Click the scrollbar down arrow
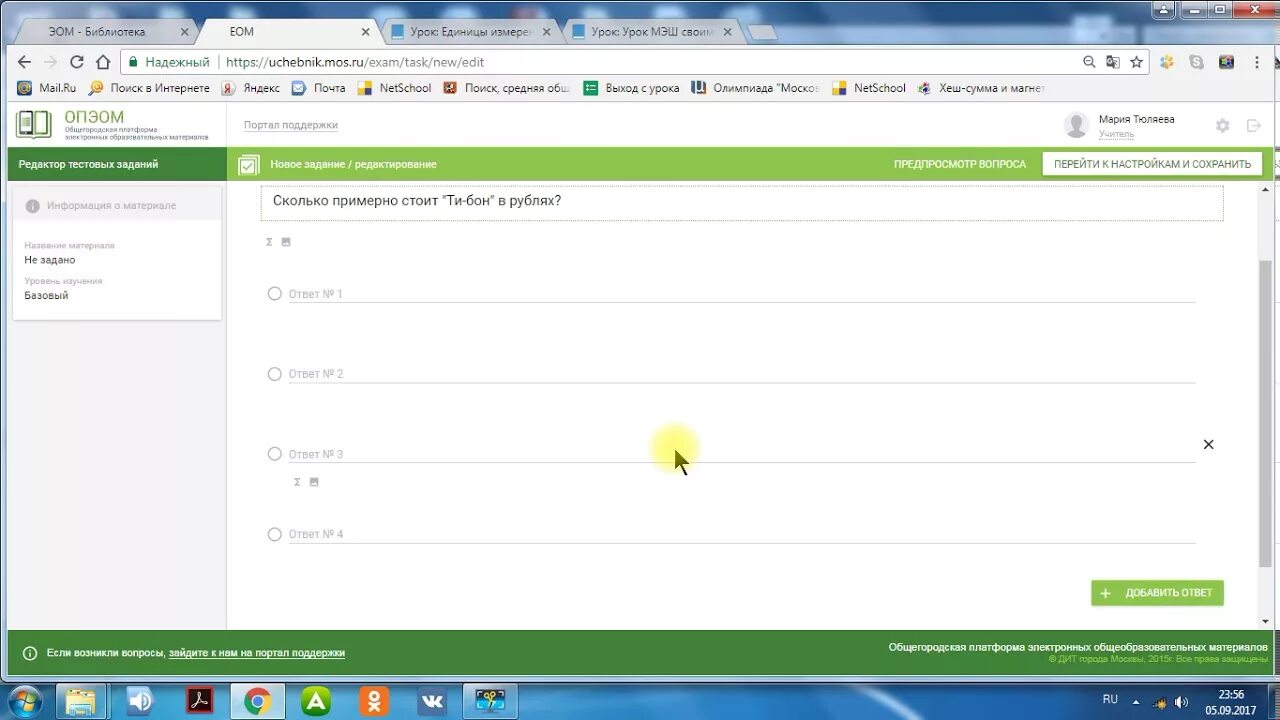The width and height of the screenshot is (1280, 720). (1266, 621)
